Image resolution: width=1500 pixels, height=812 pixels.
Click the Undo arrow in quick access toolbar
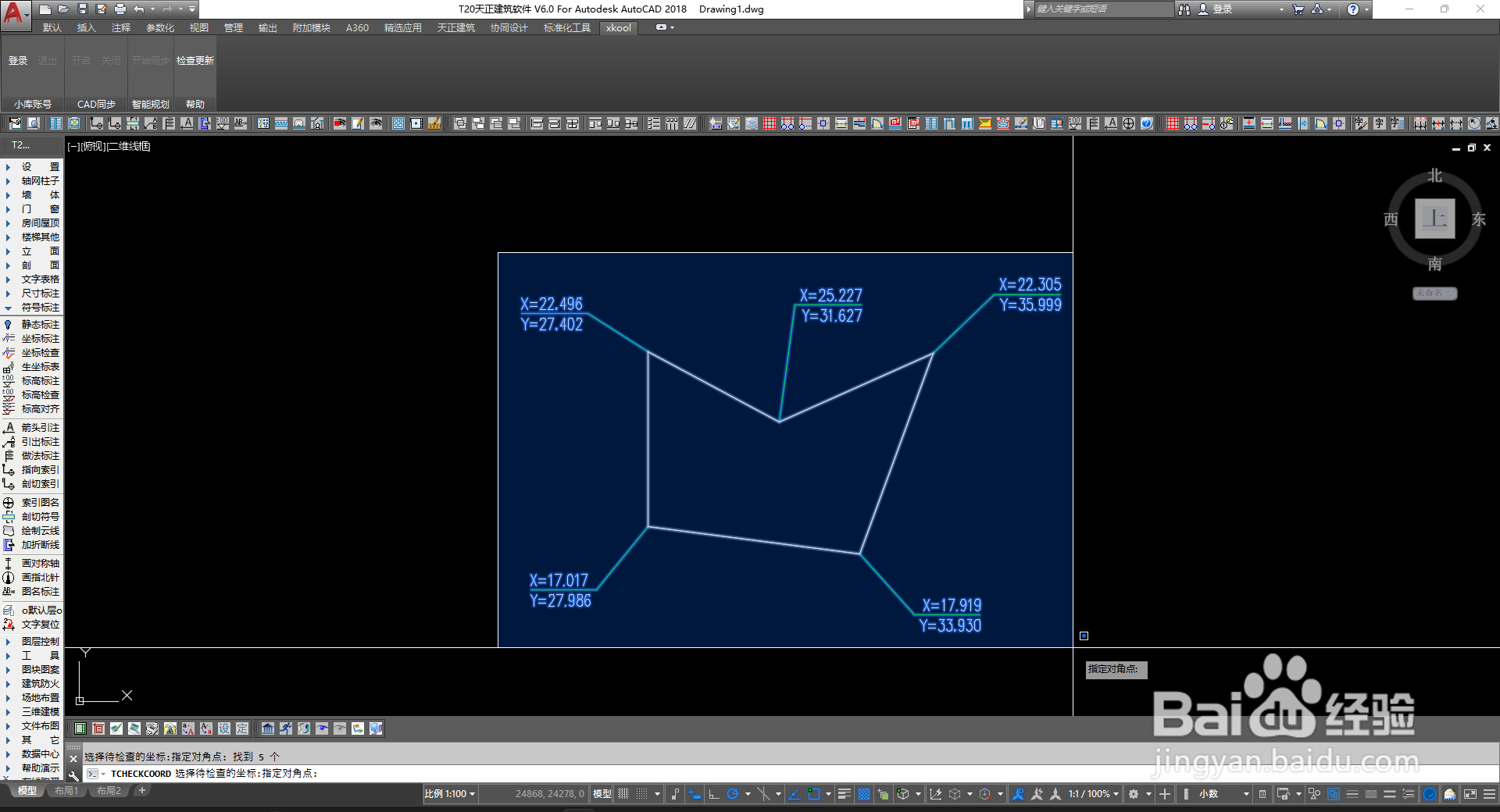[138, 9]
